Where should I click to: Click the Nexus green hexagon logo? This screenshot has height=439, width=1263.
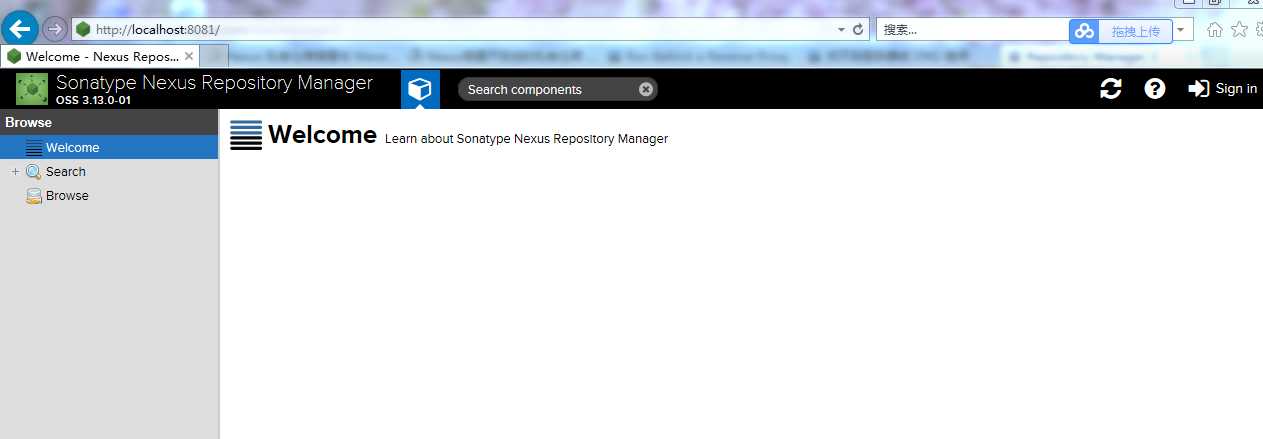coord(32,89)
